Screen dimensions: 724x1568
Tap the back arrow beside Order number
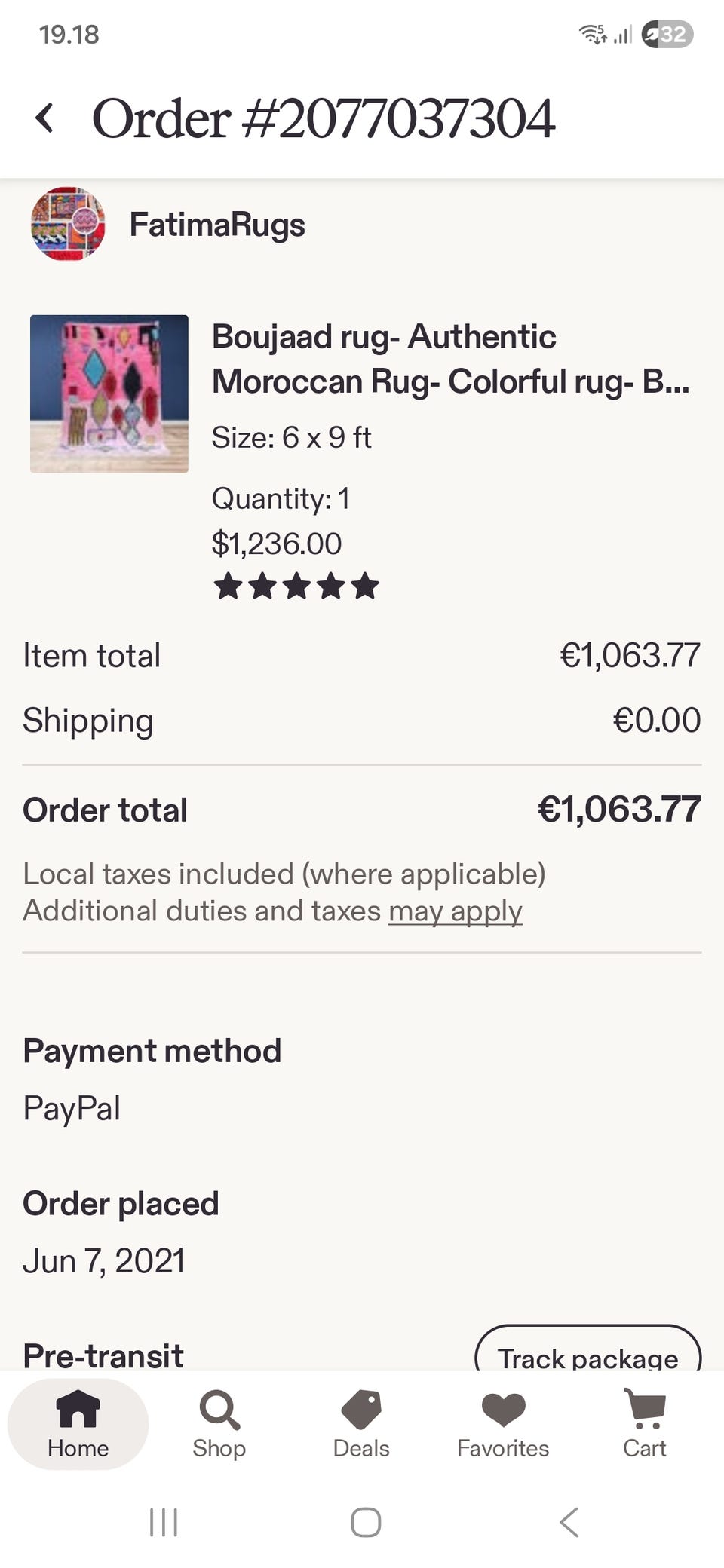[x=45, y=118]
